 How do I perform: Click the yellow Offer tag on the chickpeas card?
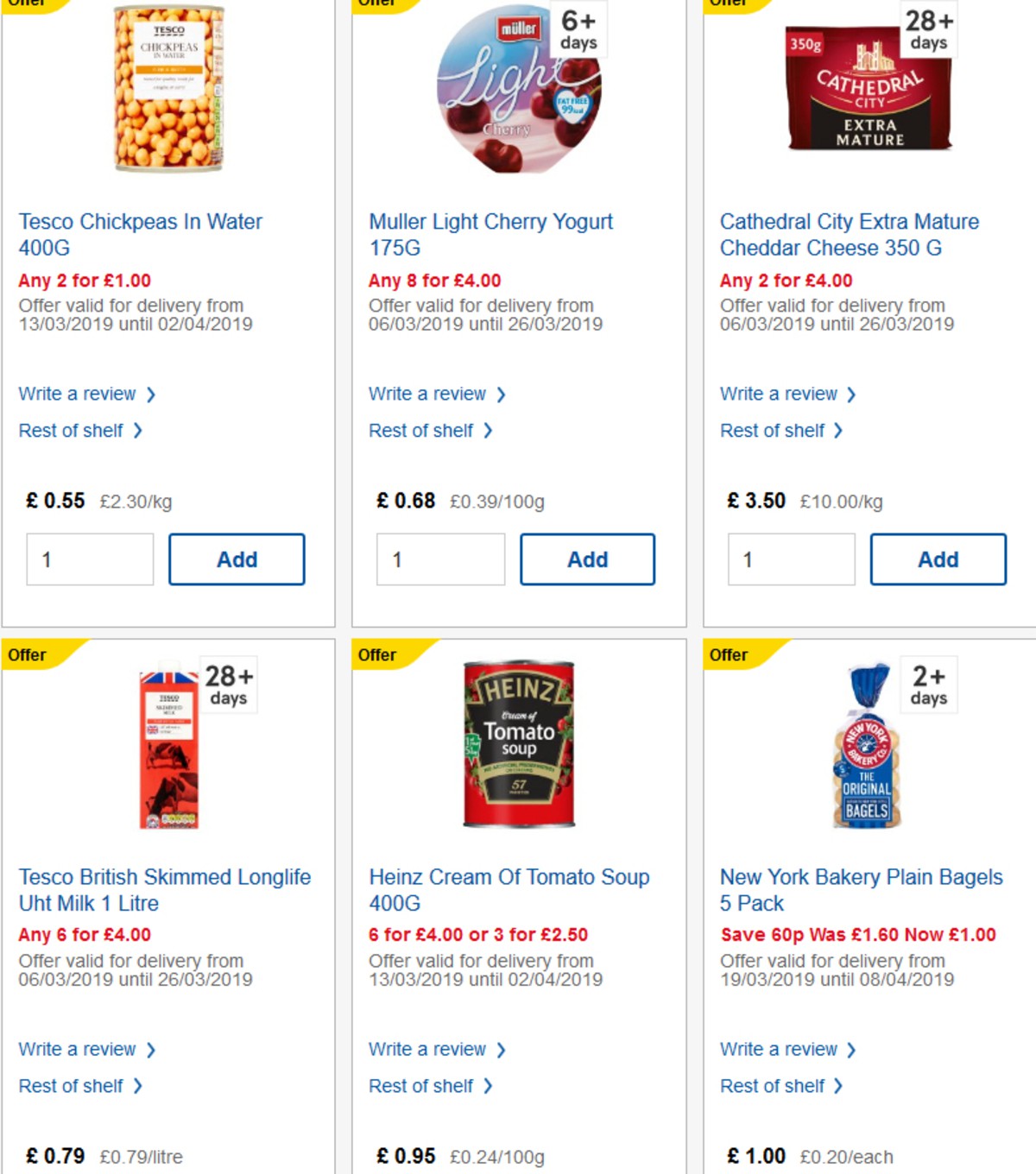coord(28,4)
